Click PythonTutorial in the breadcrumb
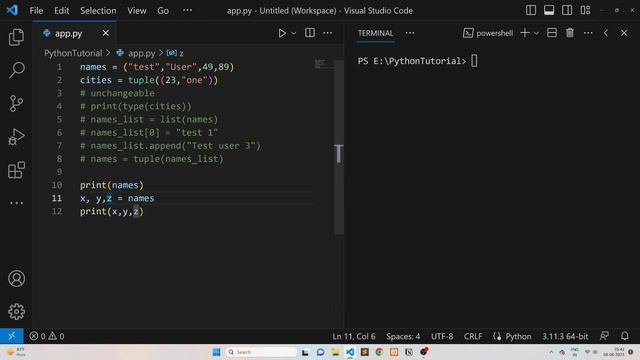 pyautogui.click(x=73, y=53)
